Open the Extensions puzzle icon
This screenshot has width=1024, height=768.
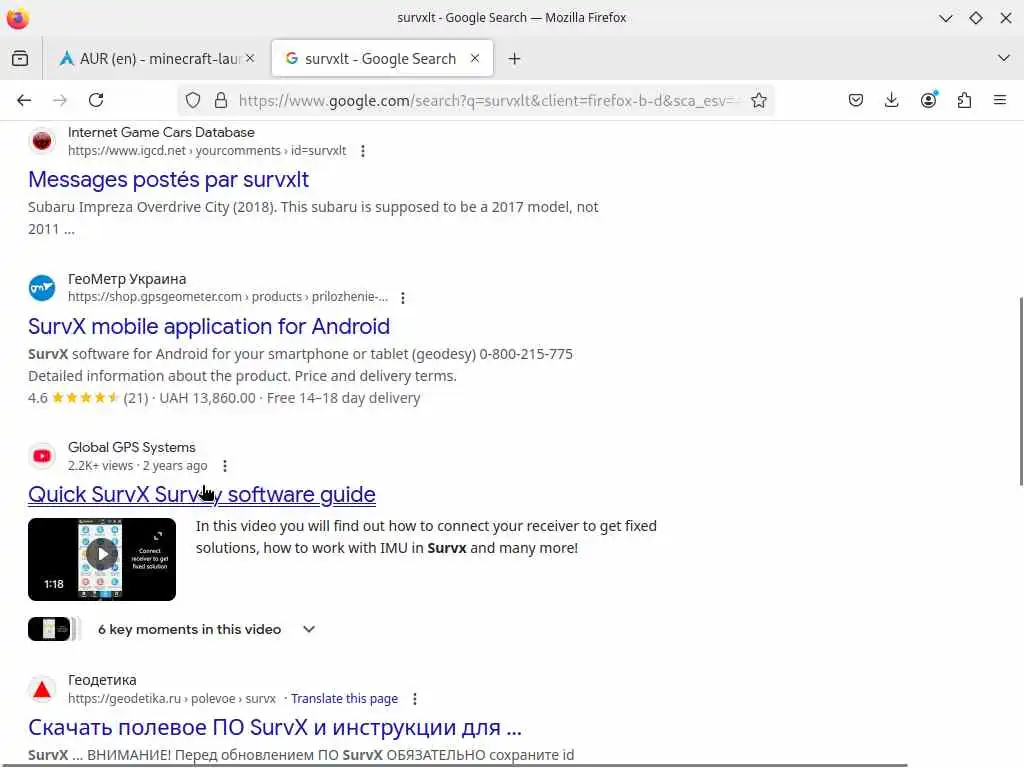point(964,100)
